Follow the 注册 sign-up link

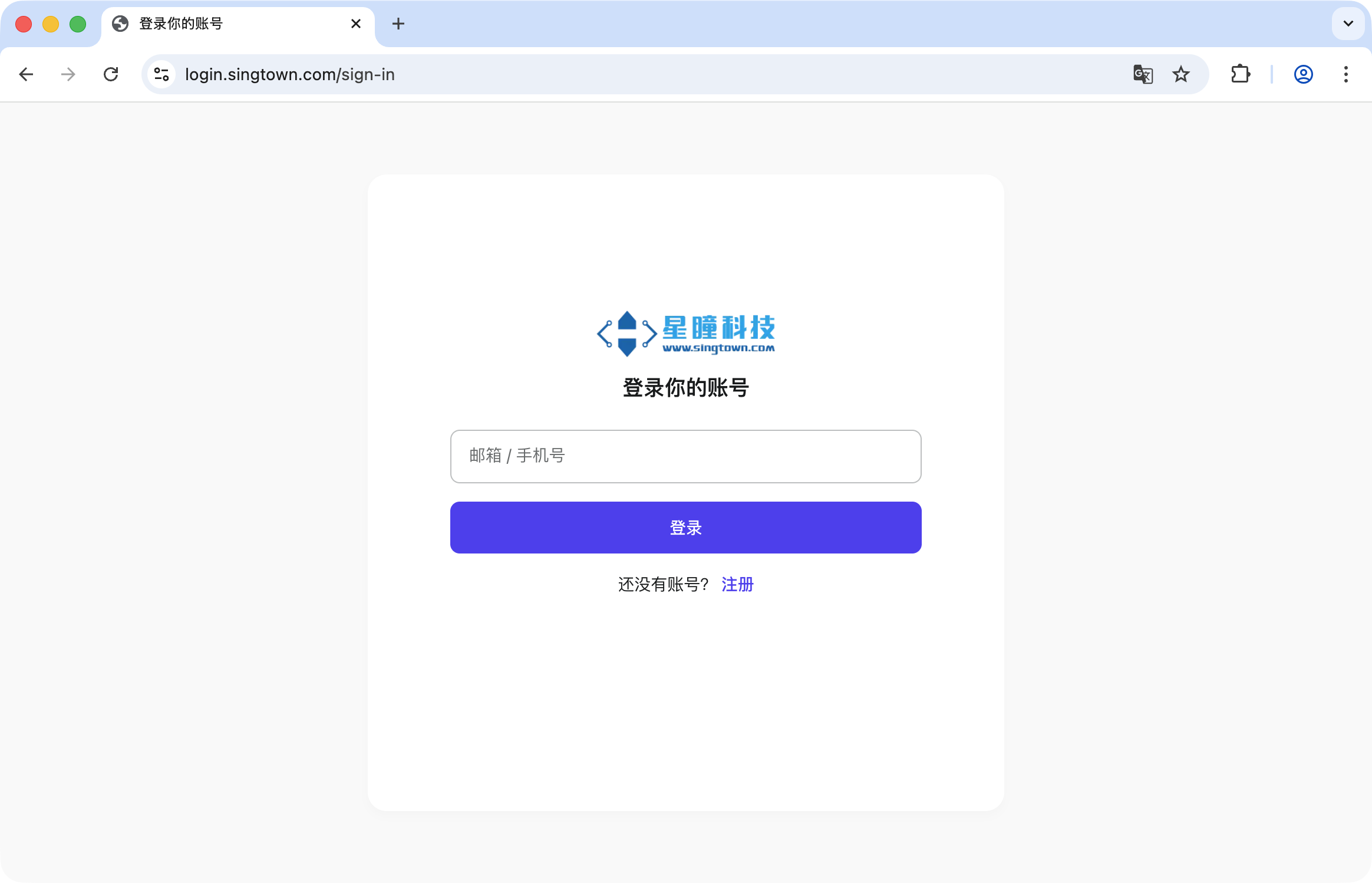pyautogui.click(x=737, y=584)
